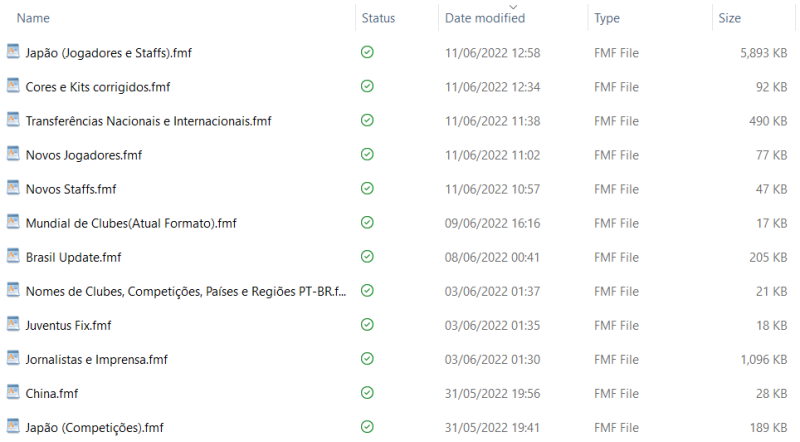Image resolution: width=800 pixels, height=442 pixels.
Task: Click the Status column header
Action: tap(378, 18)
